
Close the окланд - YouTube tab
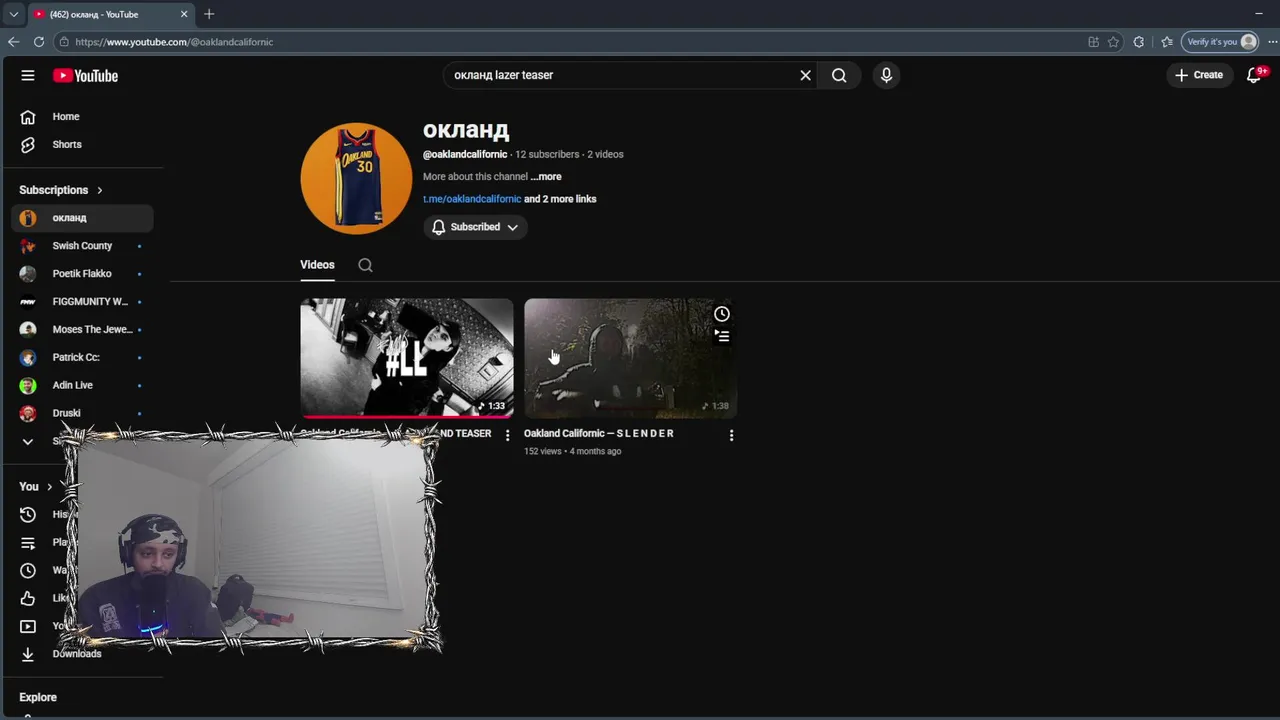click(184, 14)
